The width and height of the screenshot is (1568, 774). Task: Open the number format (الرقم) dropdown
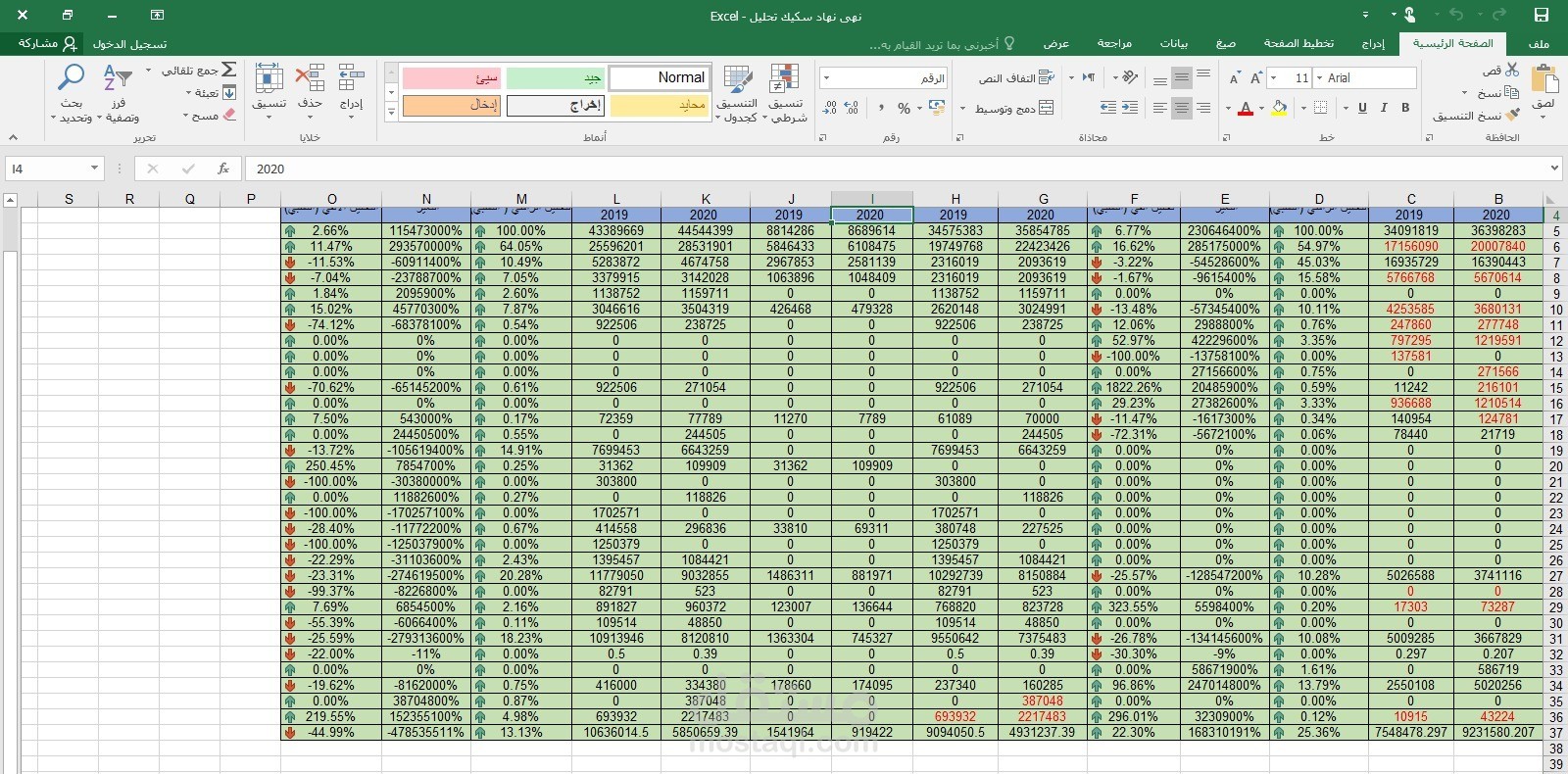[826, 77]
